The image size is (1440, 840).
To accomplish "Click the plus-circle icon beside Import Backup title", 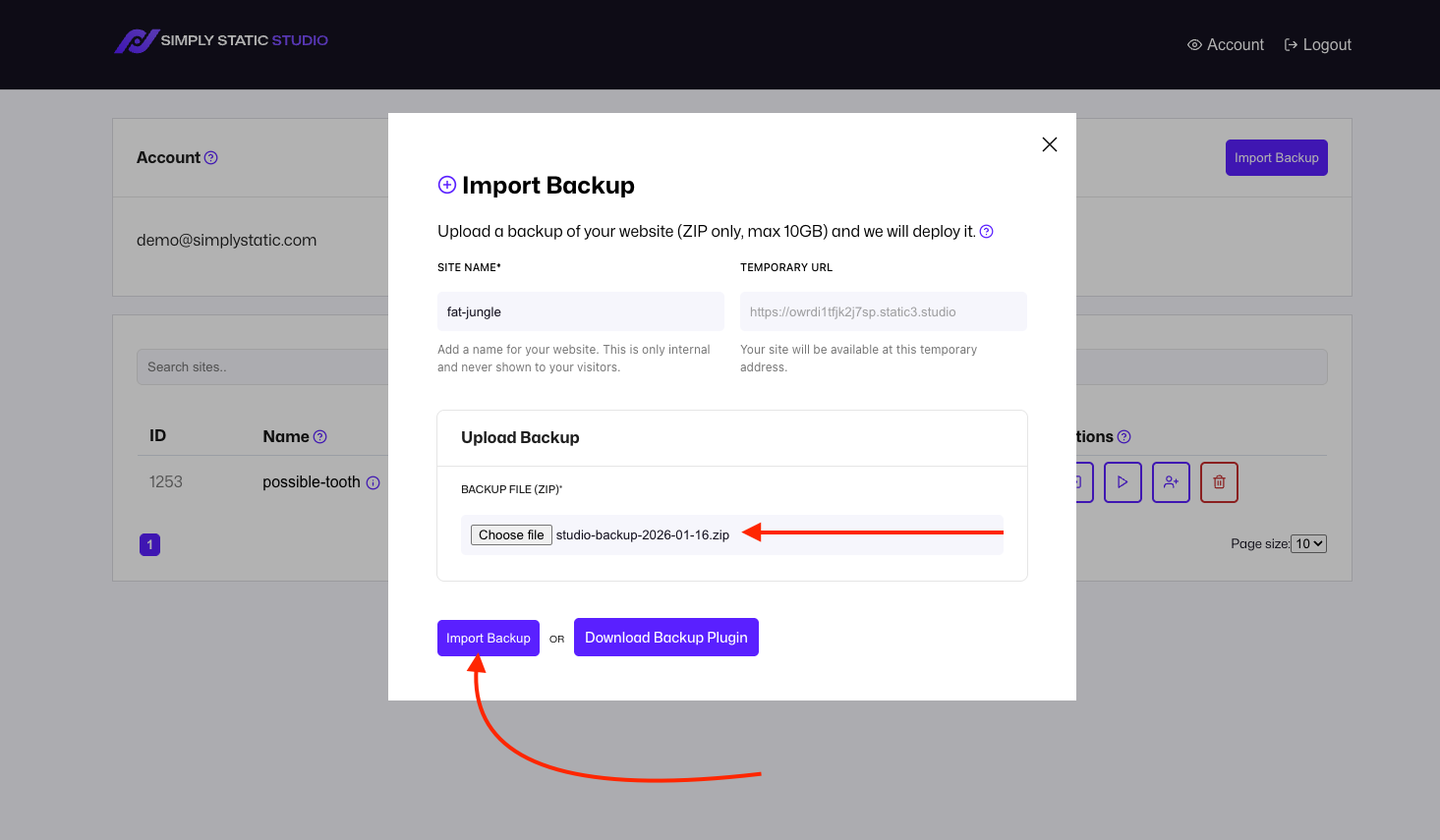I will (447, 185).
